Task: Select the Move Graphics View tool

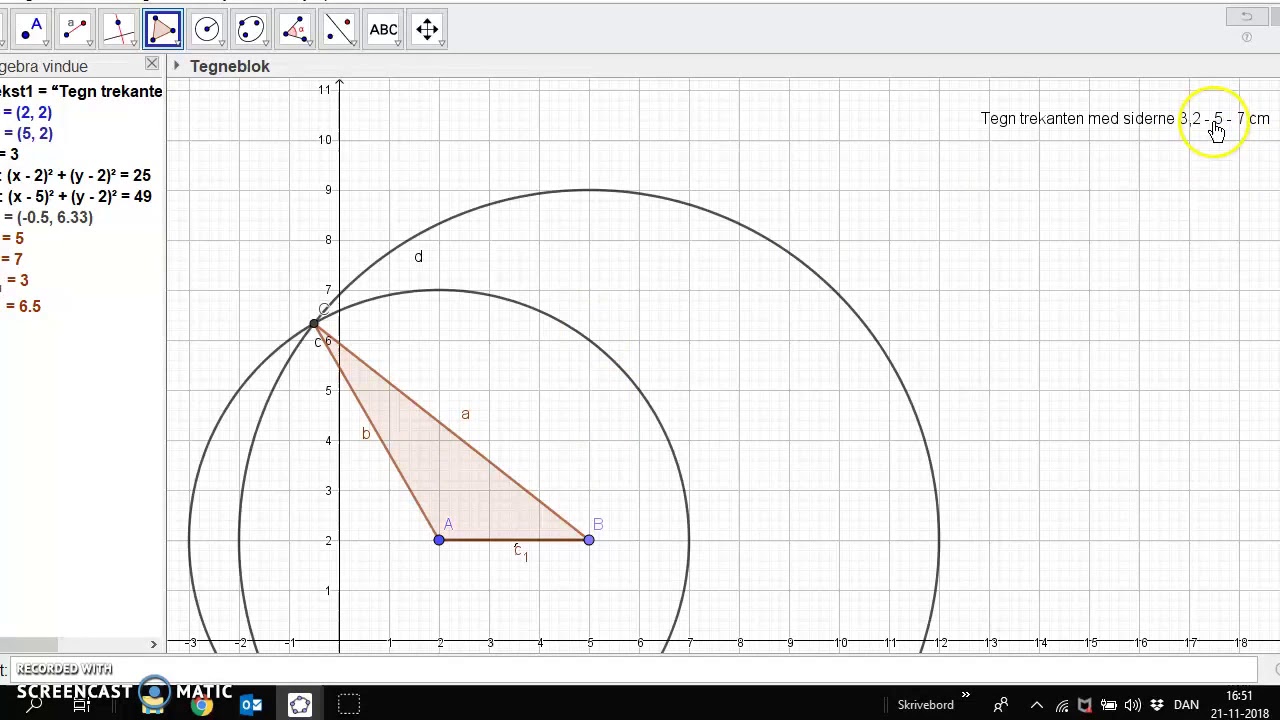Action: pos(427,29)
